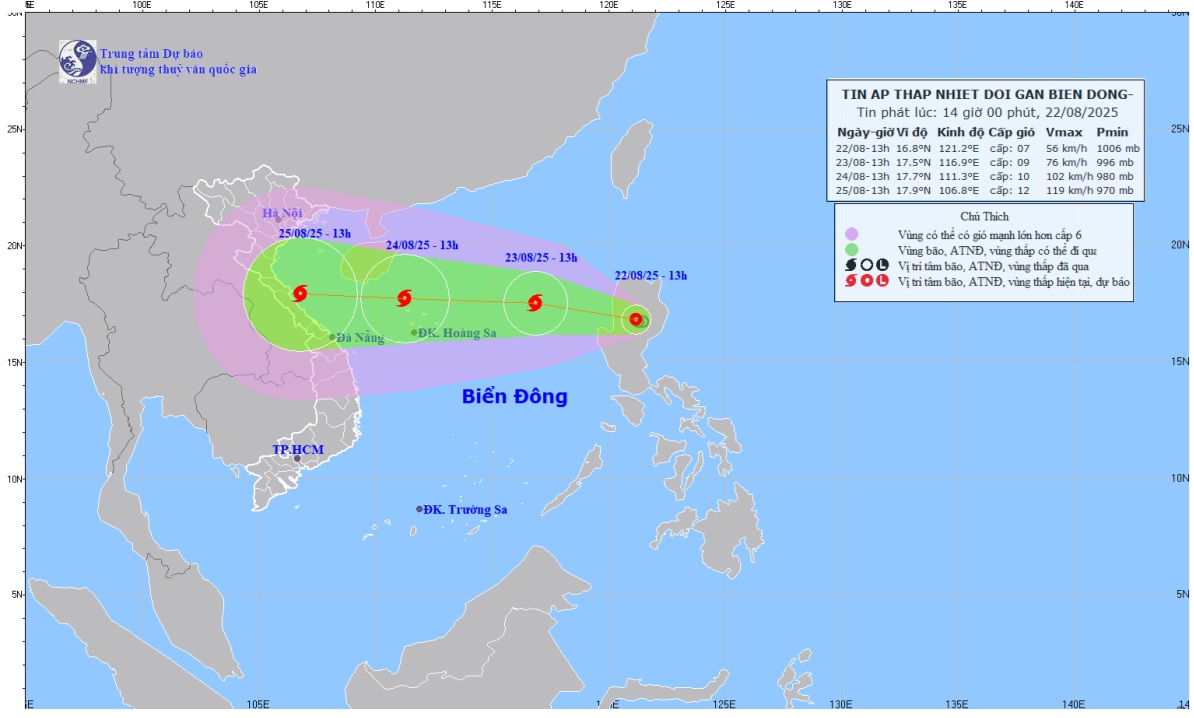Click the NCHMF forecasting center logo
Screen dimensions: 1194x718
tap(78, 62)
